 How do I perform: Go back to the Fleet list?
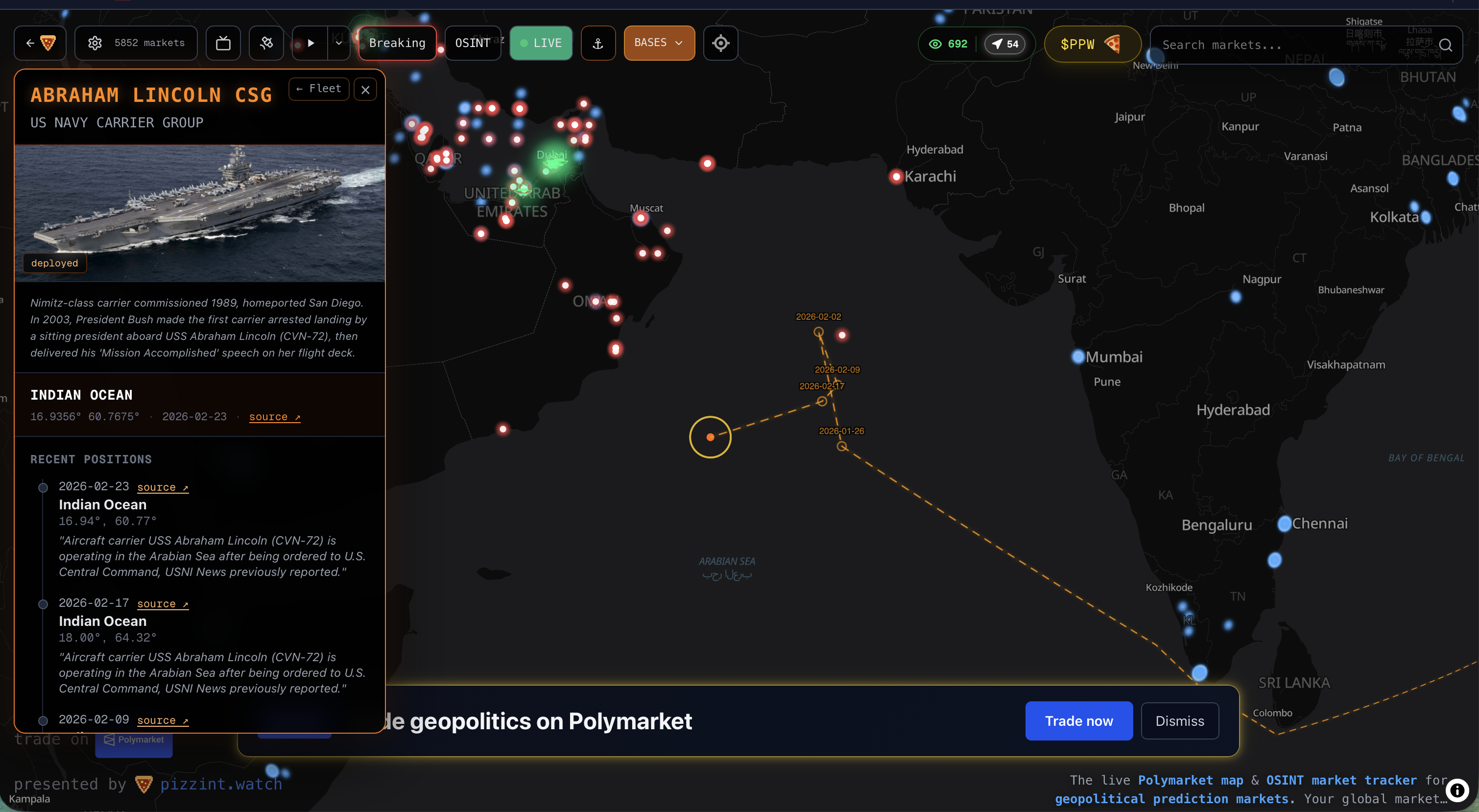click(319, 89)
